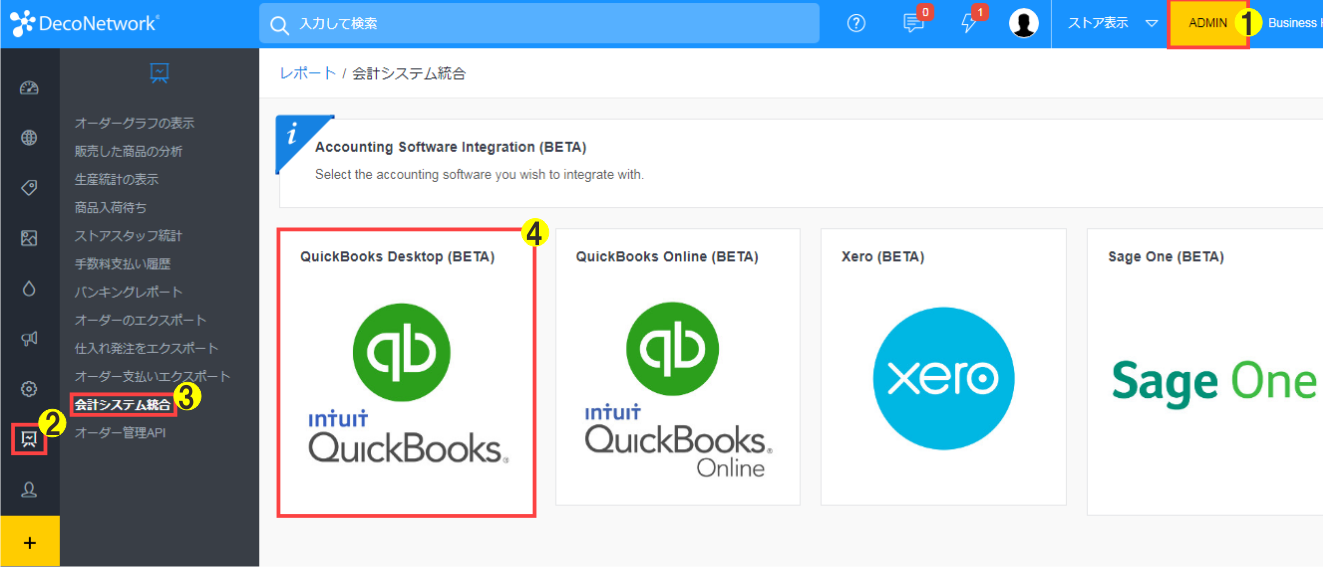
Task: Select 会計システム統合 in reports menu
Action: (122, 404)
